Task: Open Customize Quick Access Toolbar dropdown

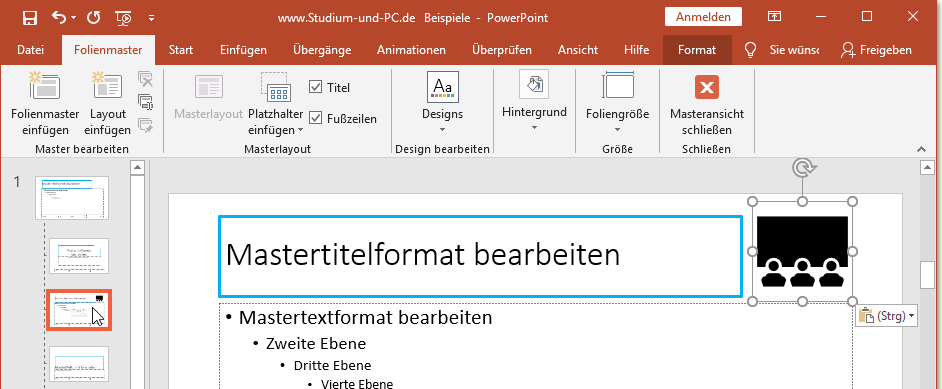Action: pyautogui.click(x=151, y=18)
